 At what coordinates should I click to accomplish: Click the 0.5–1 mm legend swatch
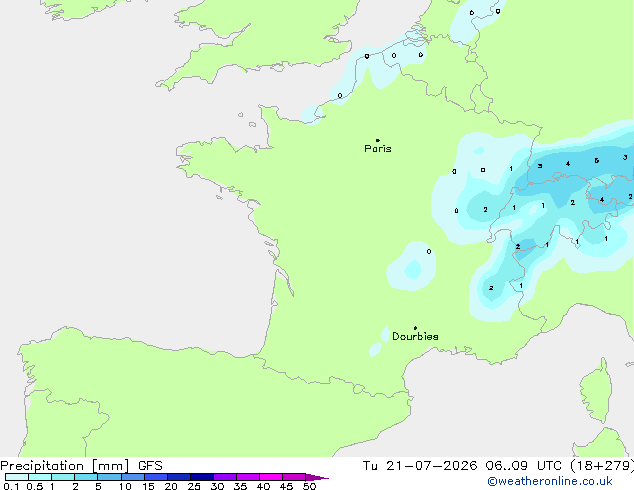tap(40, 477)
